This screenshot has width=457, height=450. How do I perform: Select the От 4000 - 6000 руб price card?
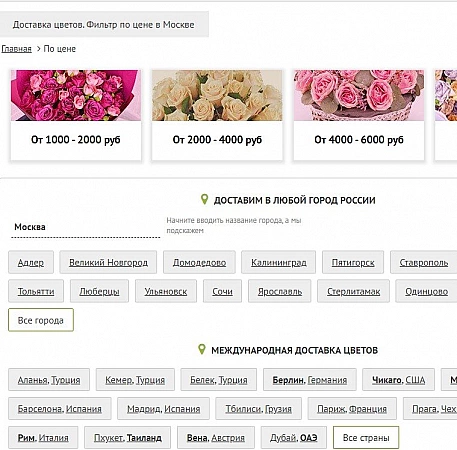click(359, 115)
